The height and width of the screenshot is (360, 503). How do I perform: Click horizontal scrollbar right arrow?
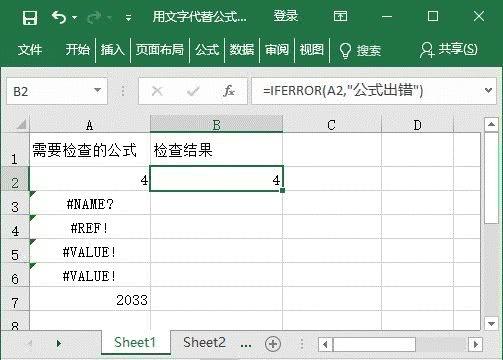(x=475, y=344)
